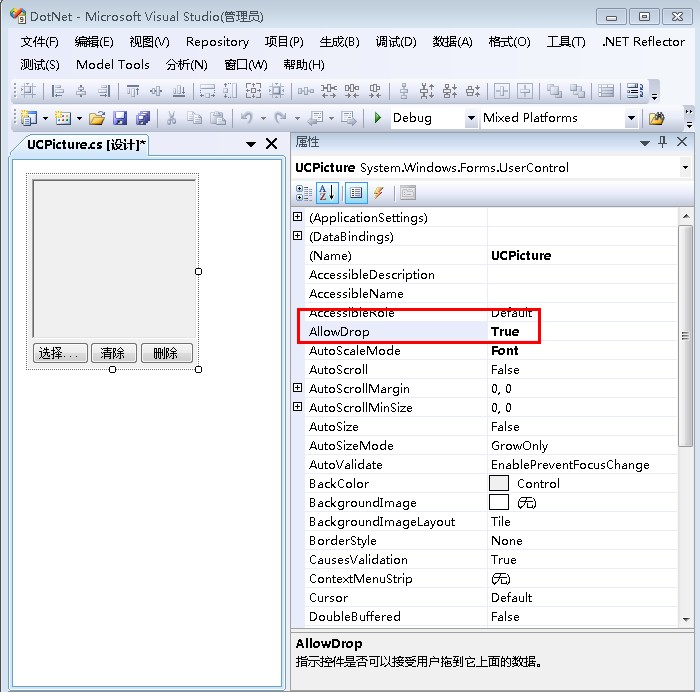
Task: Open the Mixed Platforms dropdown
Action: click(631, 118)
